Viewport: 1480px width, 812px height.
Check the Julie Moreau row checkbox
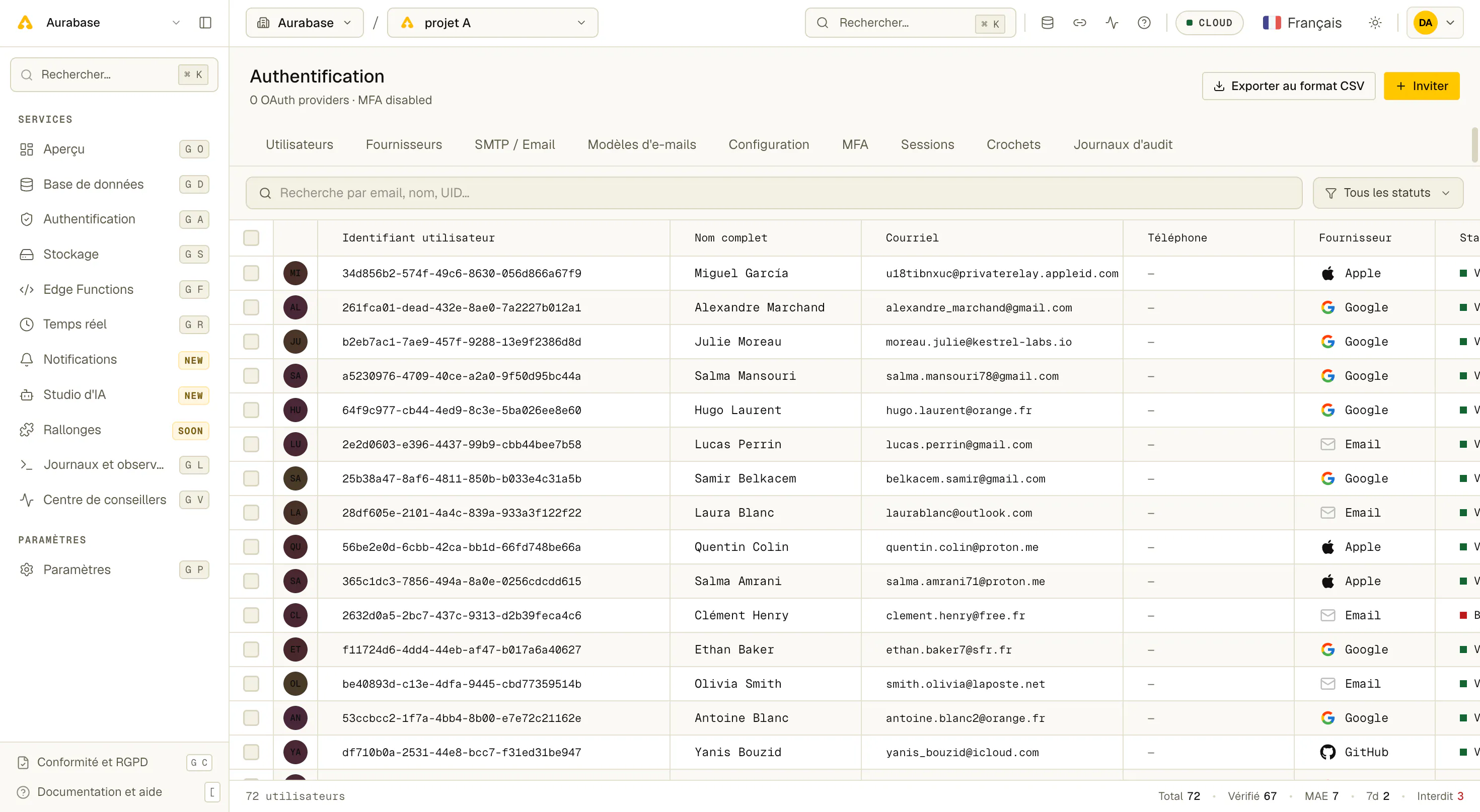click(251, 342)
